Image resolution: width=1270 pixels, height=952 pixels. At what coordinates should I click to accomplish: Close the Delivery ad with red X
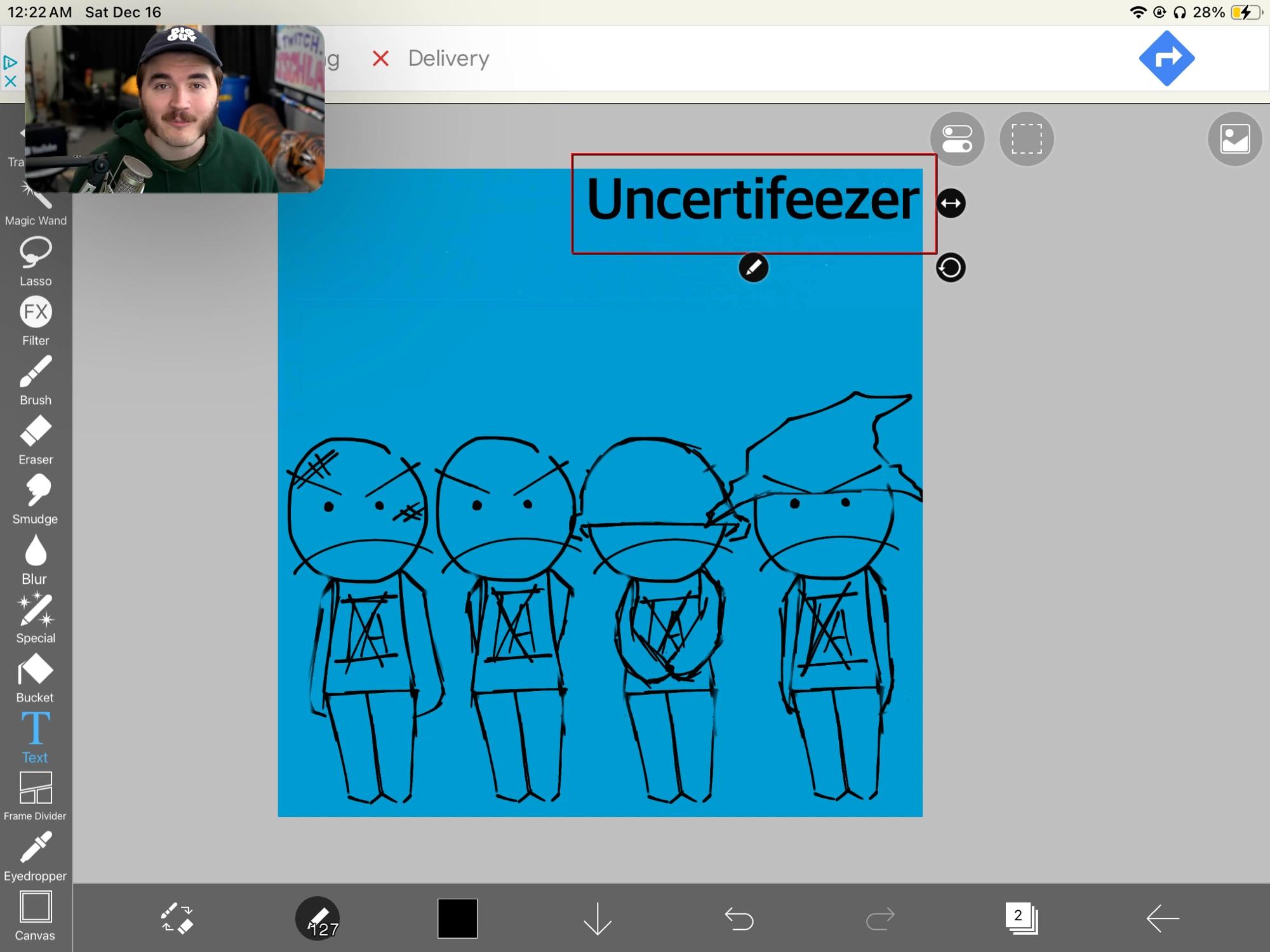(x=380, y=59)
